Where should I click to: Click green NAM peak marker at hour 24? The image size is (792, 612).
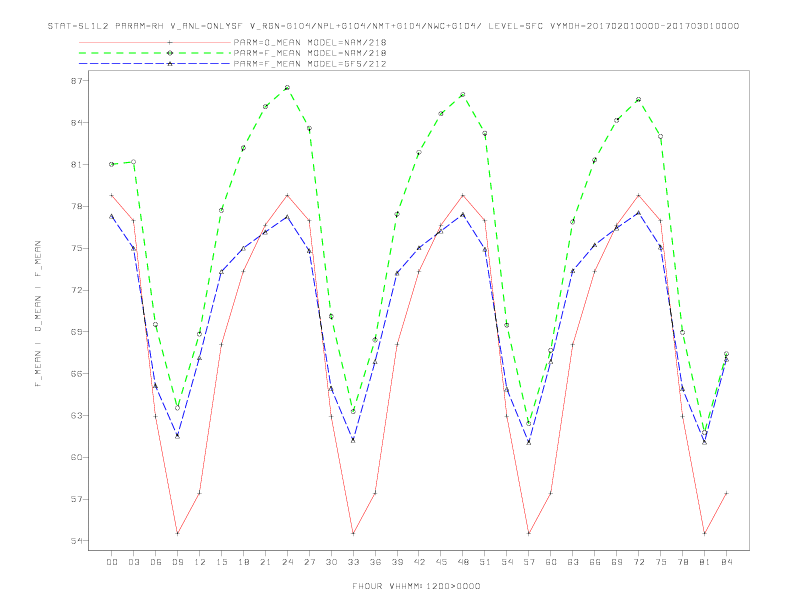coord(287,88)
